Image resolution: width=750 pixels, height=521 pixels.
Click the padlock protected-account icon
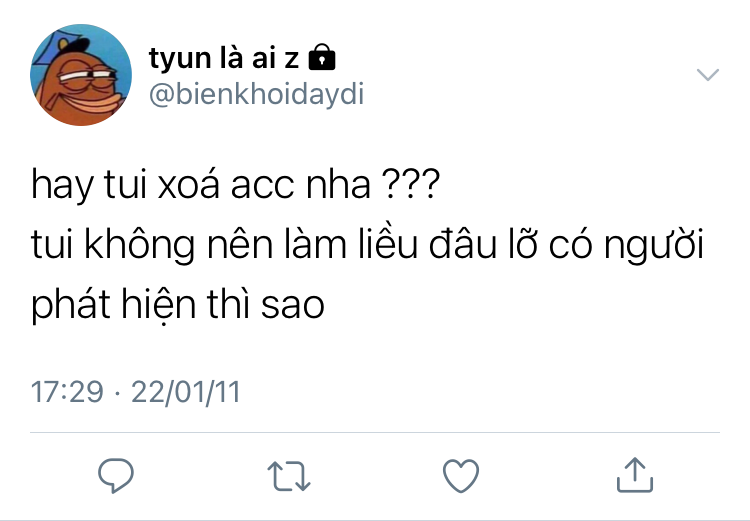[x=322, y=57]
